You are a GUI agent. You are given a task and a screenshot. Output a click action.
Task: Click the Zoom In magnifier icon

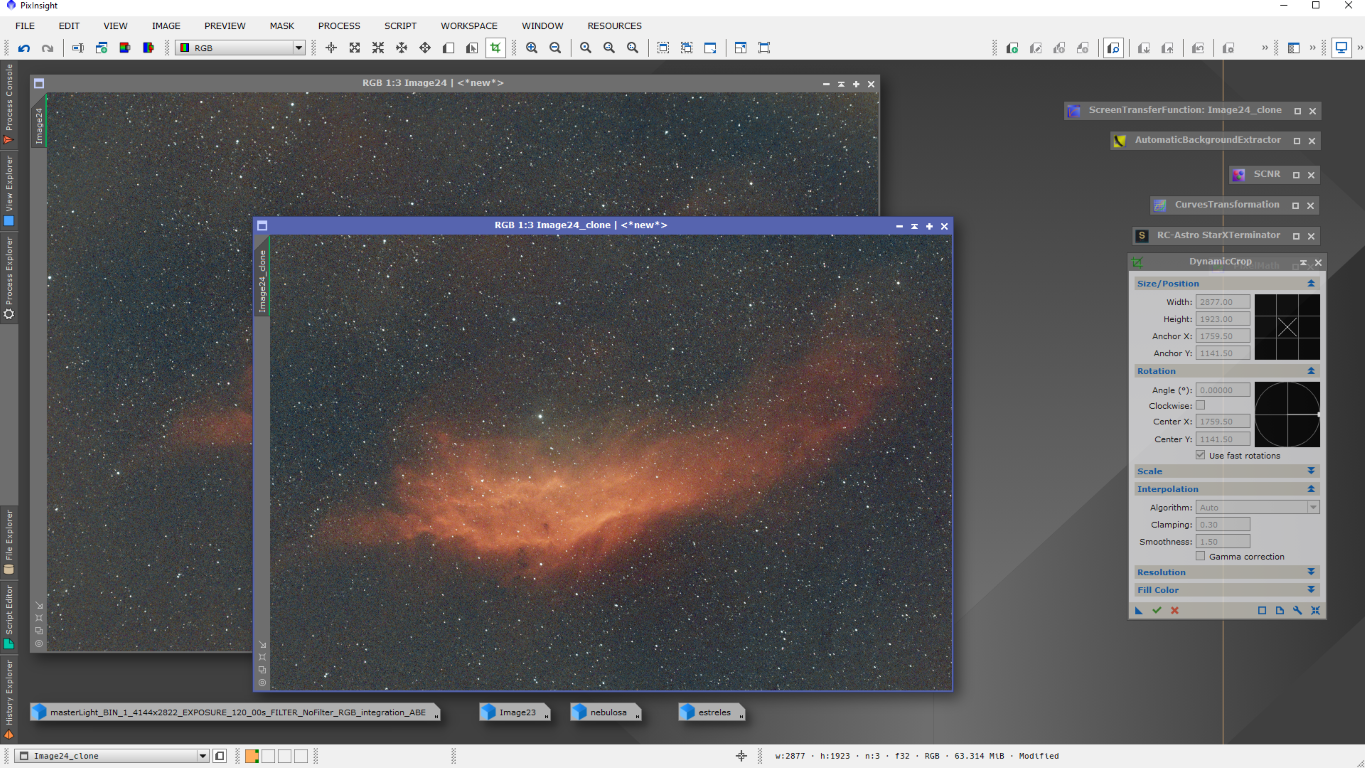click(x=532, y=48)
